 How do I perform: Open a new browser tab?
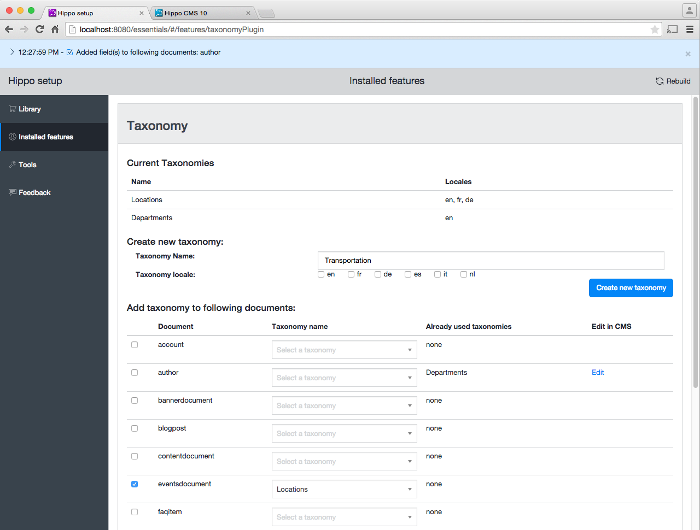tap(266, 14)
